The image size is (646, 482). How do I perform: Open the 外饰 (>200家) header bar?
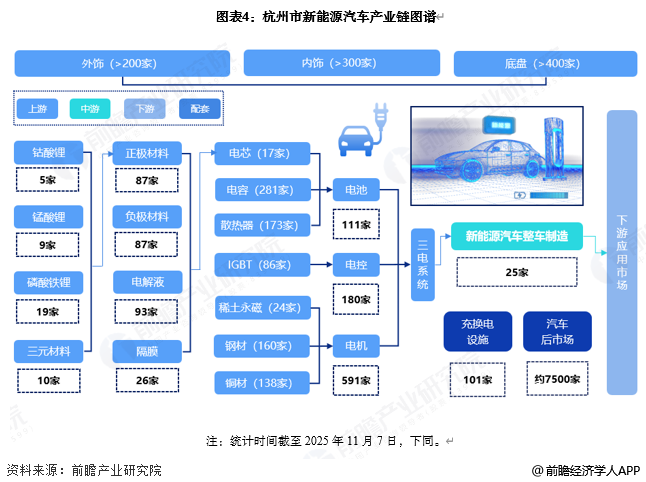pos(119,64)
